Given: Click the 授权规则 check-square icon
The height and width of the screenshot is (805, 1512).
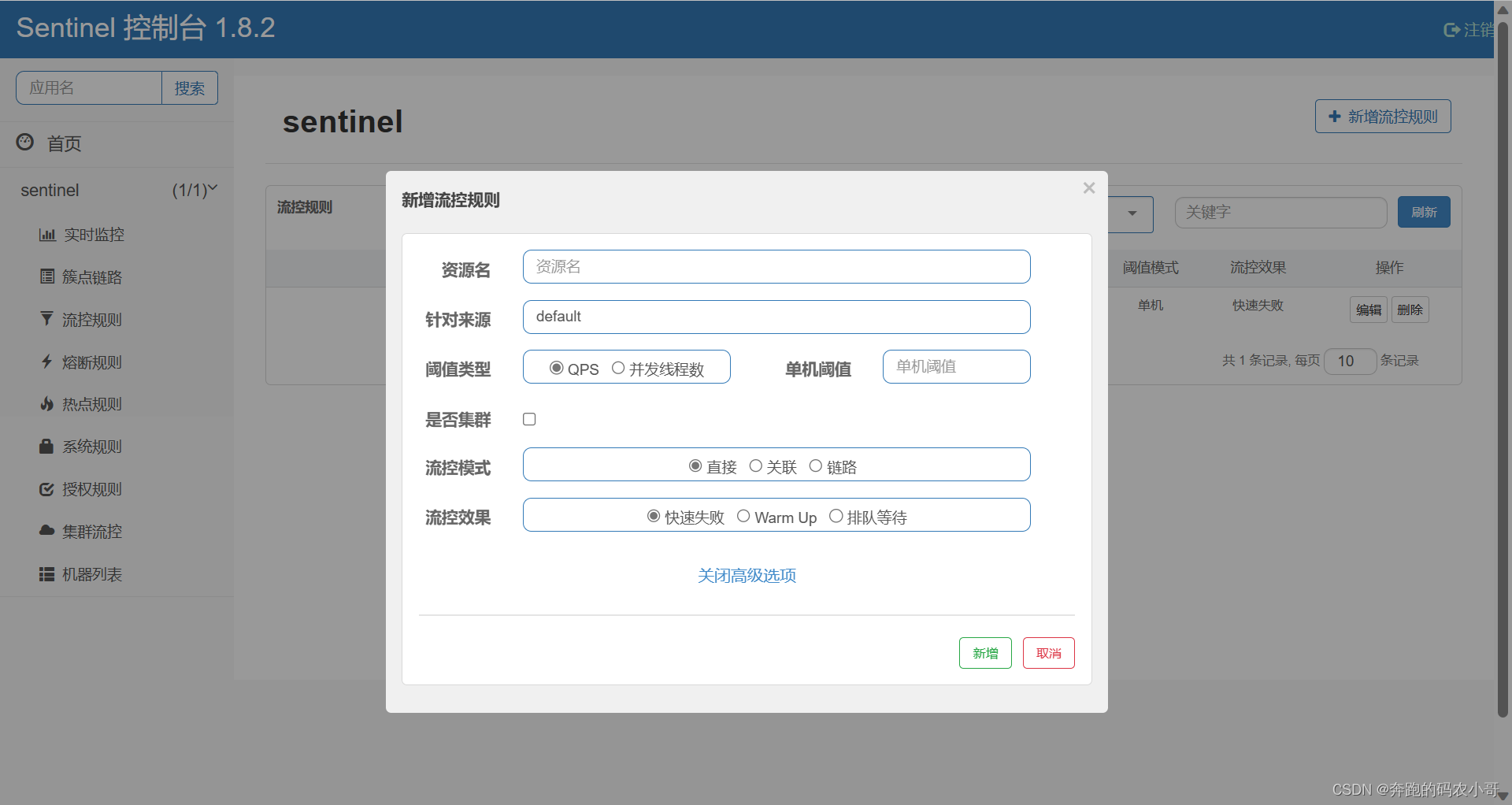Looking at the screenshot, I should [47, 489].
